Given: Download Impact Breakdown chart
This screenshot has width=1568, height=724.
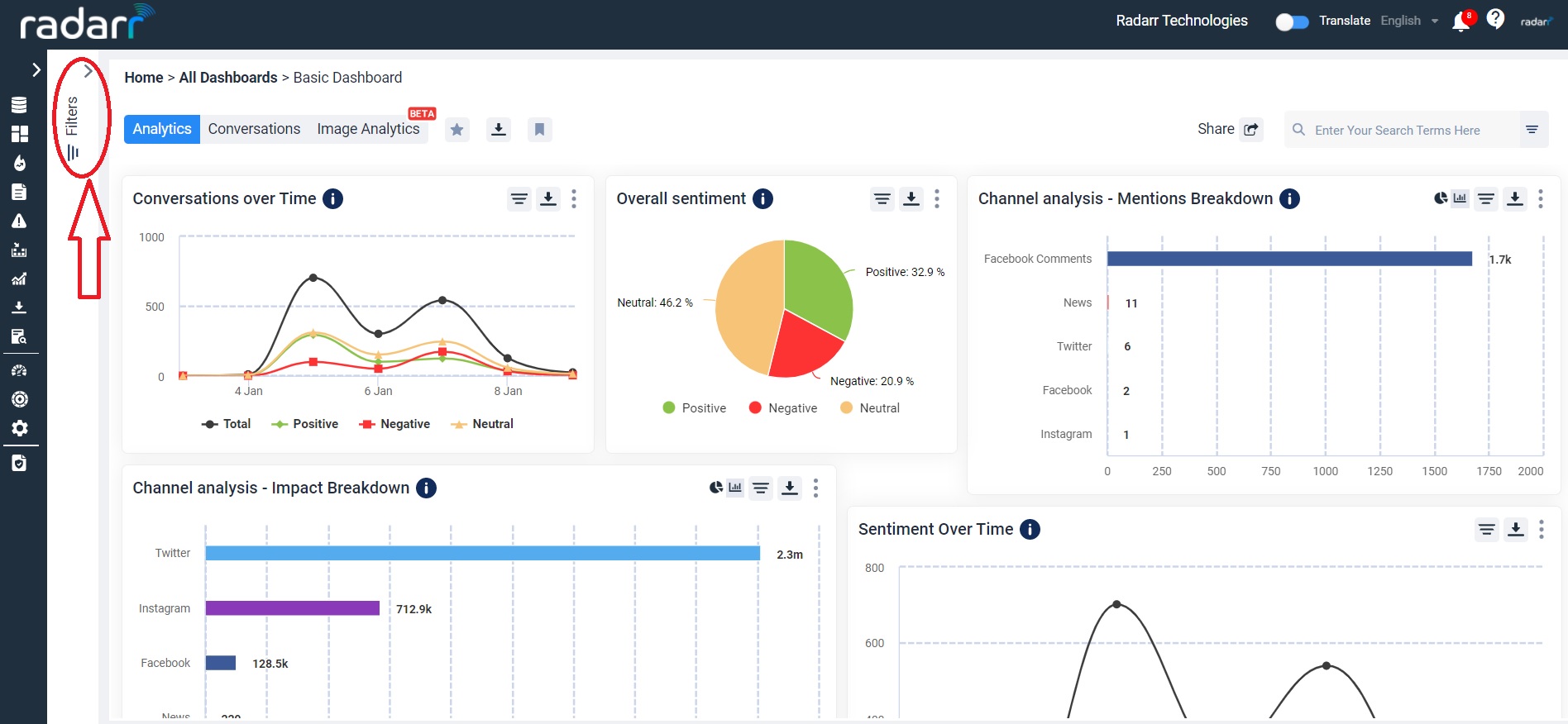Looking at the screenshot, I should 790,488.
